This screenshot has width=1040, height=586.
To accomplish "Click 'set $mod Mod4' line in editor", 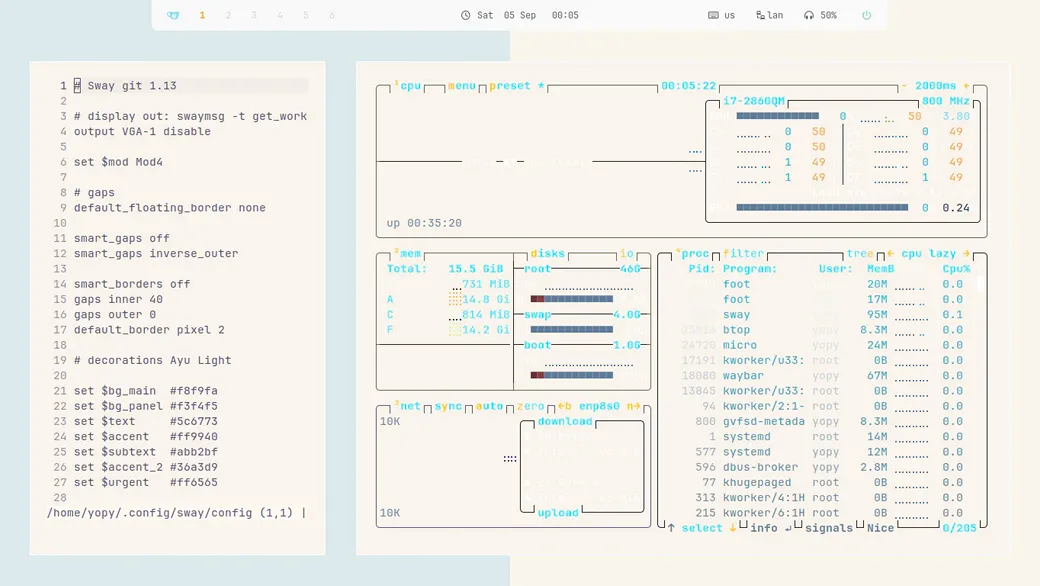I will (x=118, y=162).
